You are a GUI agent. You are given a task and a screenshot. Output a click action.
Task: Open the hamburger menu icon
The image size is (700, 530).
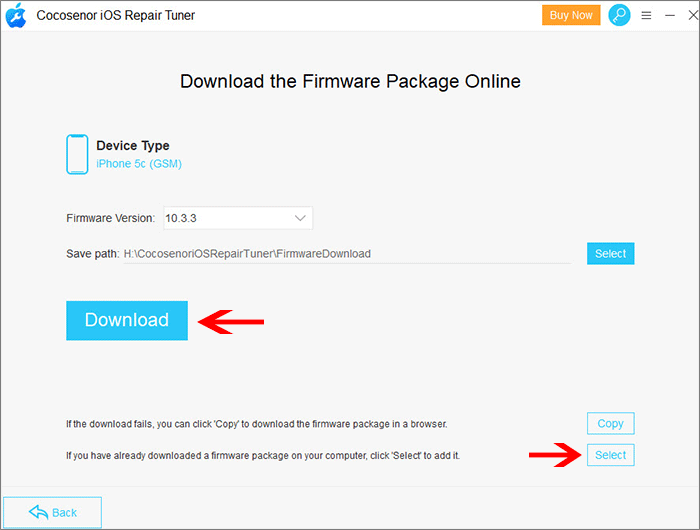pos(646,16)
